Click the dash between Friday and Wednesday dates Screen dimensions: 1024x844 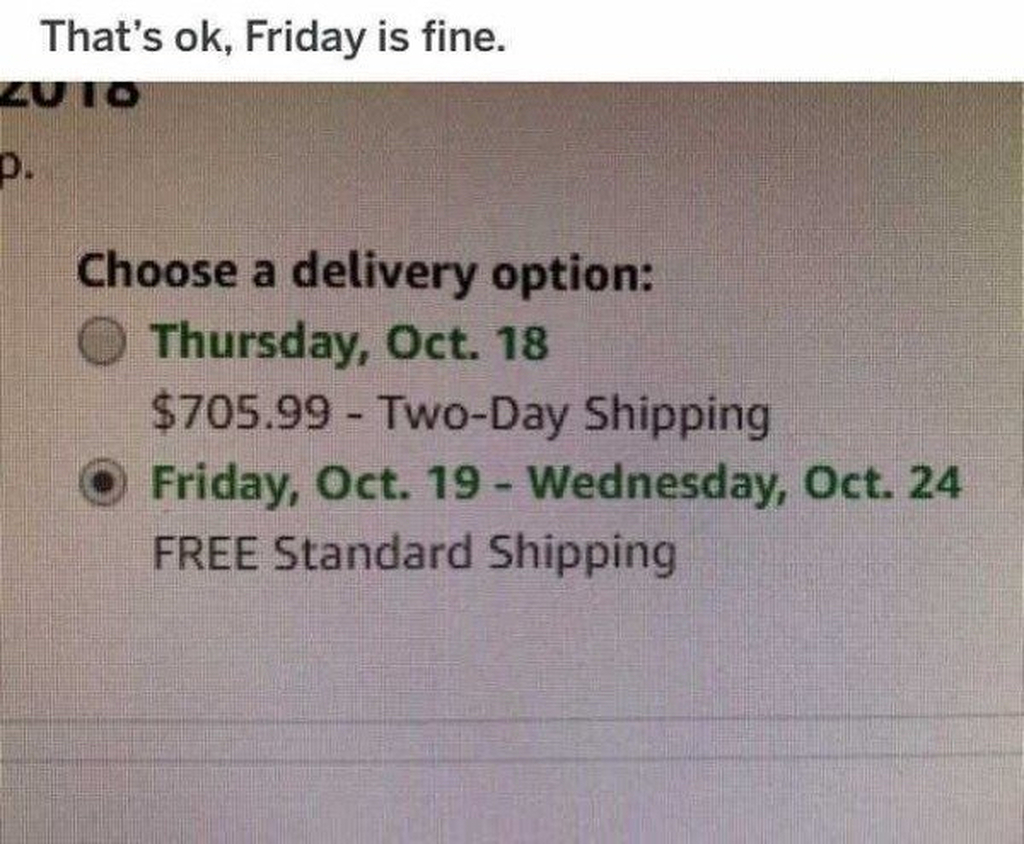coord(511,486)
